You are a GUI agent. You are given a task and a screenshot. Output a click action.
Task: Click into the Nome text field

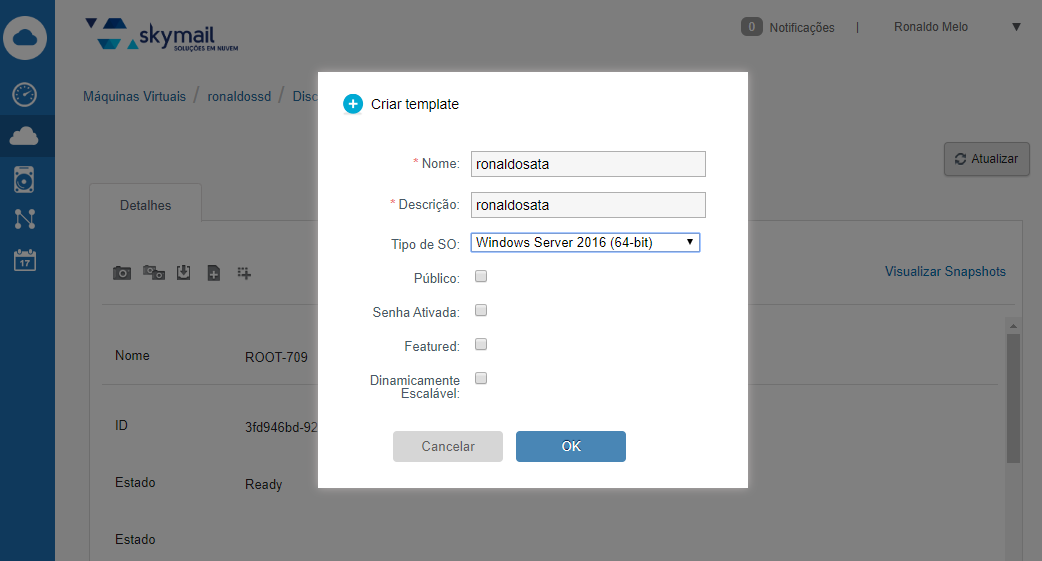pyautogui.click(x=588, y=164)
